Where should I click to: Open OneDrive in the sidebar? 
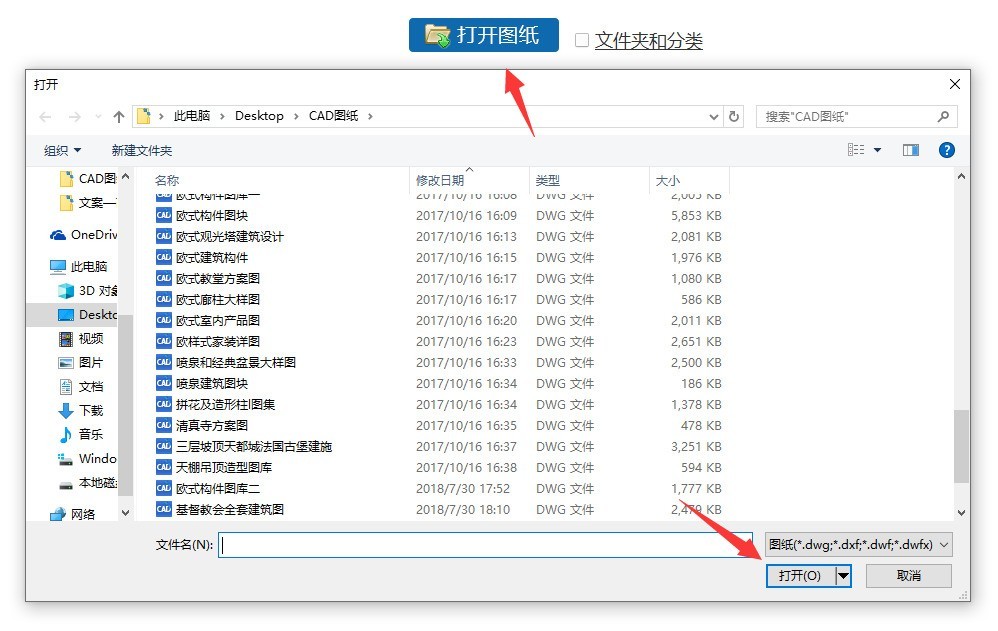(83, 234)
